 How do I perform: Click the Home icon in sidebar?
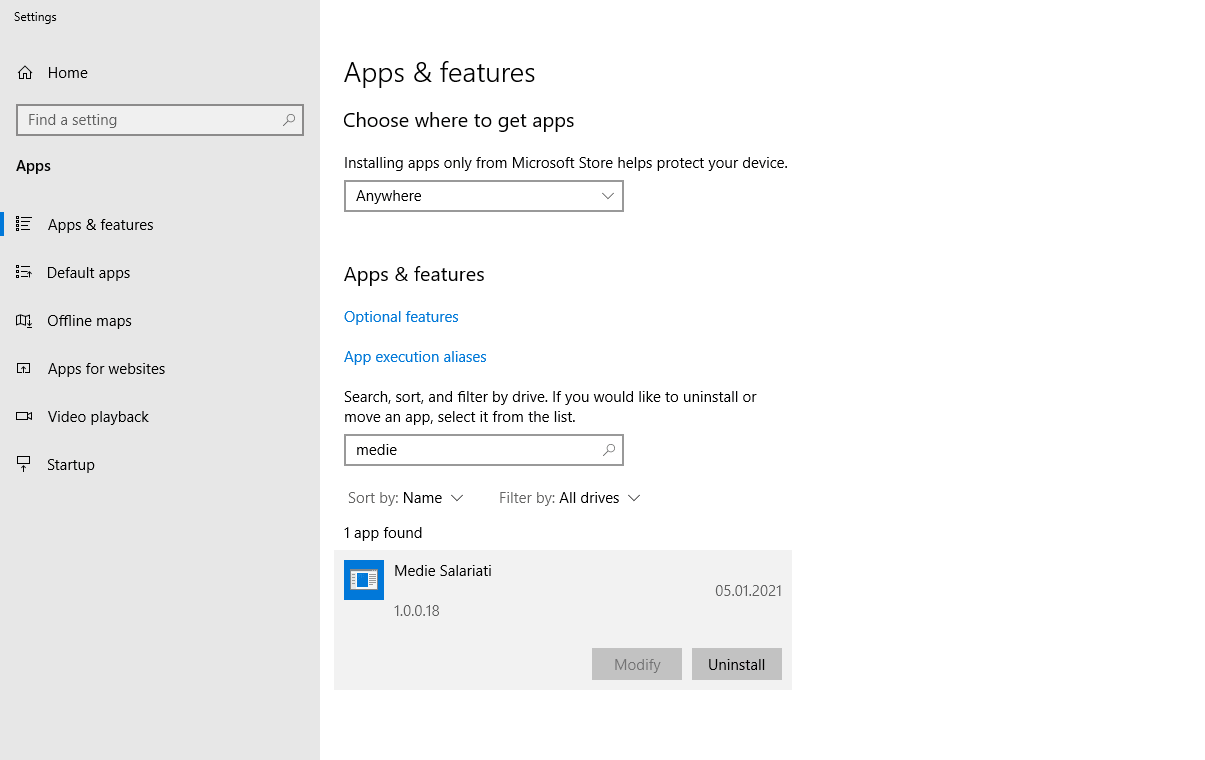click(25, 72)
